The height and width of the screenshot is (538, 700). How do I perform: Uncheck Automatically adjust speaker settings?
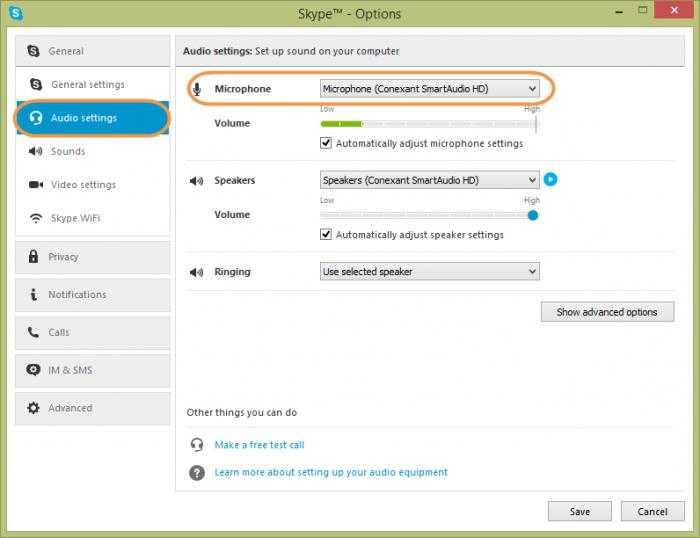(326, 235)
